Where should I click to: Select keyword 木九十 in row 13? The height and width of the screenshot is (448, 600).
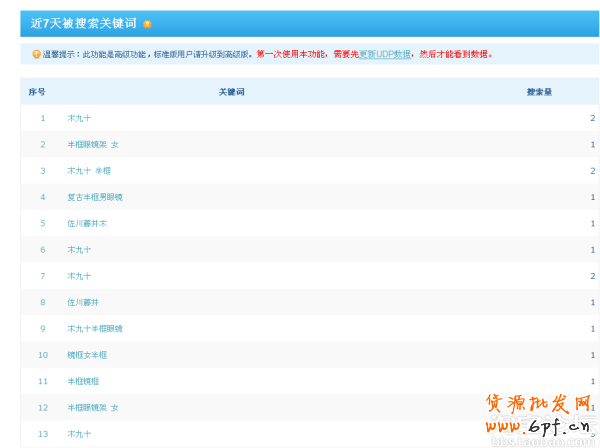[79, 434]
